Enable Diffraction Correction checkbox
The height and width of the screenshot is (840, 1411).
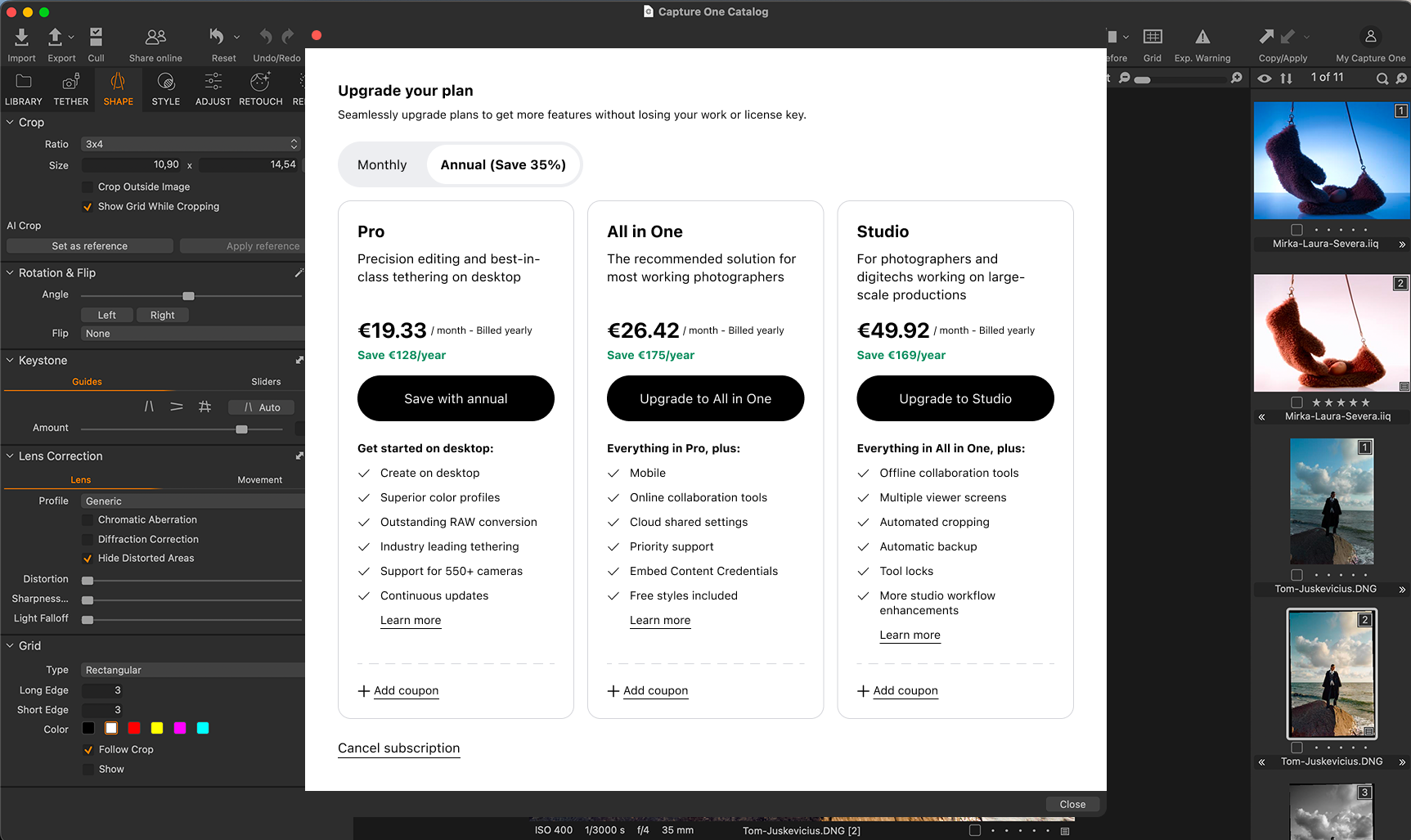click(x=88, y=540)
